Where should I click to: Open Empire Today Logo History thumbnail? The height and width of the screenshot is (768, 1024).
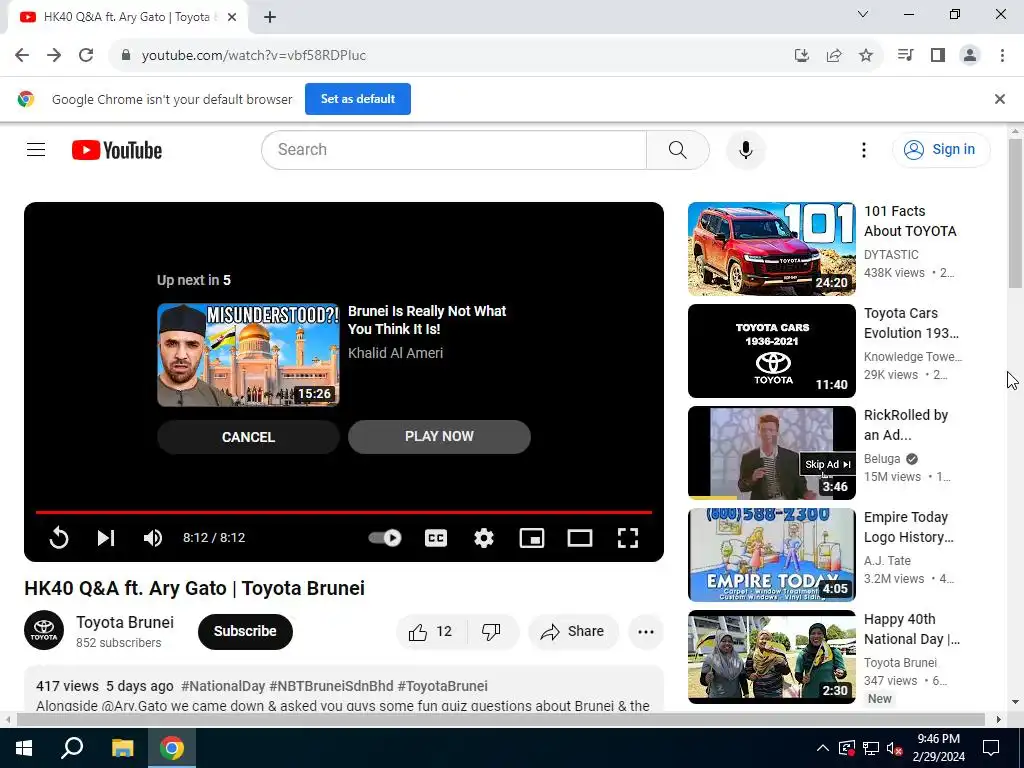coord(771,554)
